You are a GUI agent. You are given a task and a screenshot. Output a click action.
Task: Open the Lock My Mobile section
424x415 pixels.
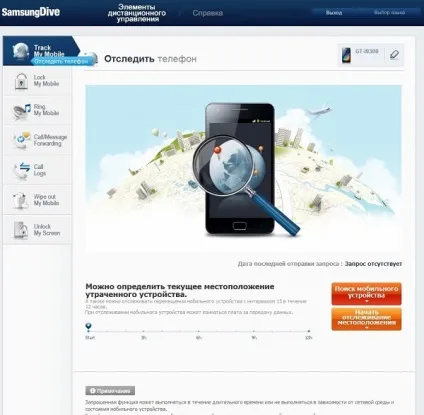[37, 81]
